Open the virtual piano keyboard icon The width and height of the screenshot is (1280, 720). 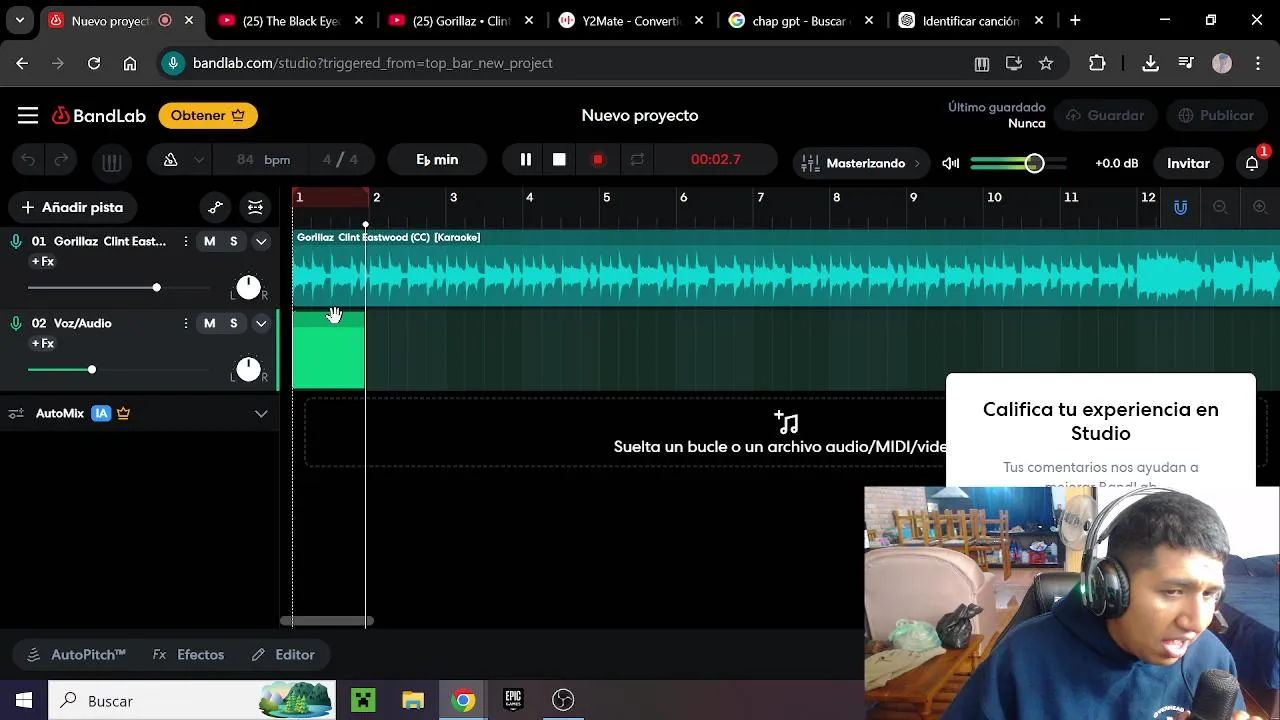[x=112, y=162]
